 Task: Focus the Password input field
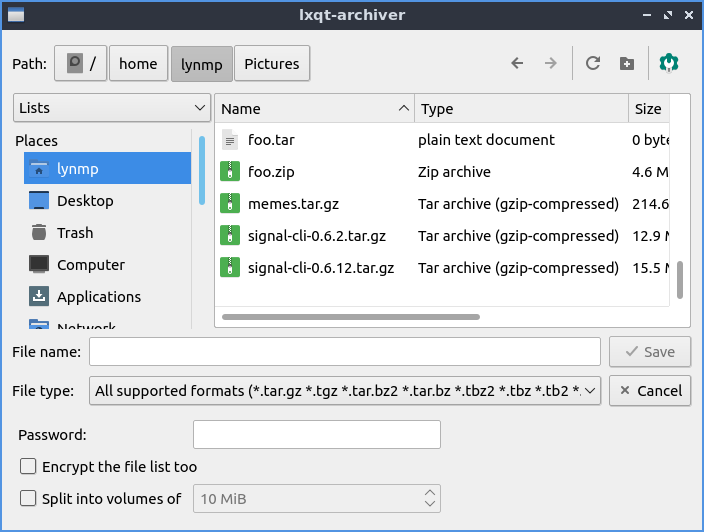316,435
